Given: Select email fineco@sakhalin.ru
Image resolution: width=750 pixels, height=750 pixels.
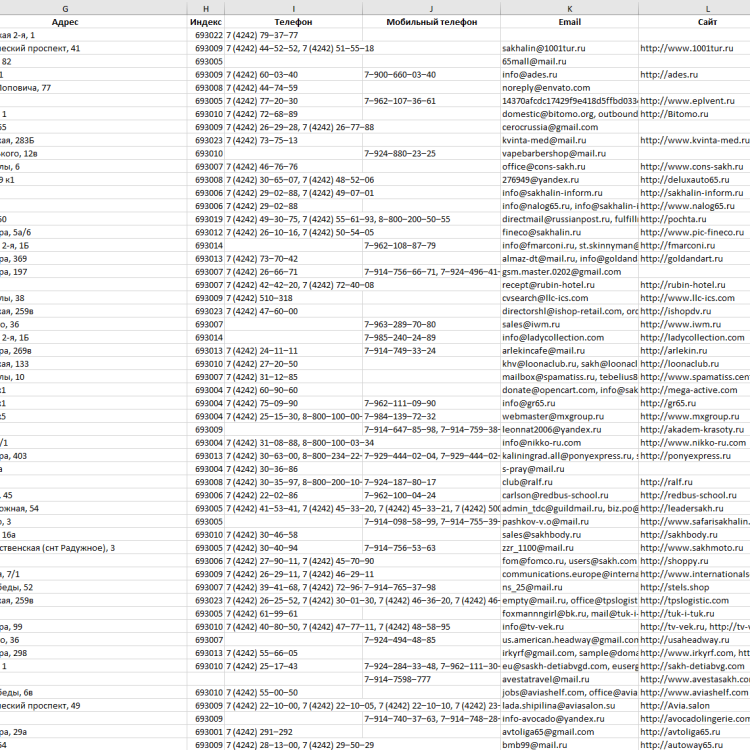Looking at the screenshot, I should [x=541, y=232].
